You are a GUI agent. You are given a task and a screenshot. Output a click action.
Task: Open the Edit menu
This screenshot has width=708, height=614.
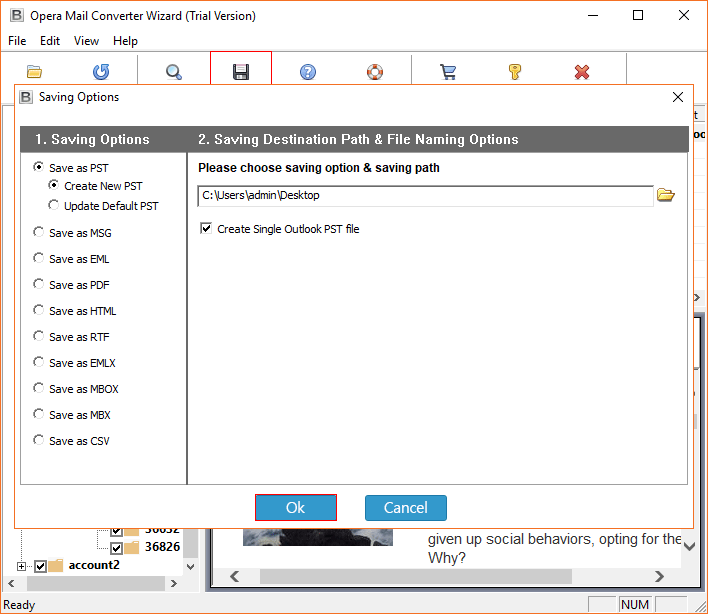tap(50, 41)
